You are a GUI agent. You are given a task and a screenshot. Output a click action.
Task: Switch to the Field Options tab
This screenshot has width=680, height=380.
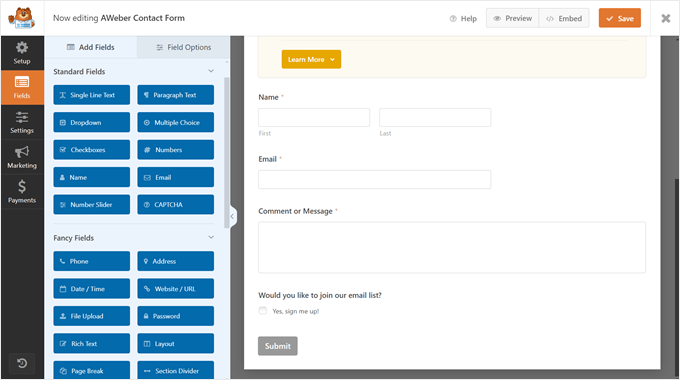(x=183, y=47)
